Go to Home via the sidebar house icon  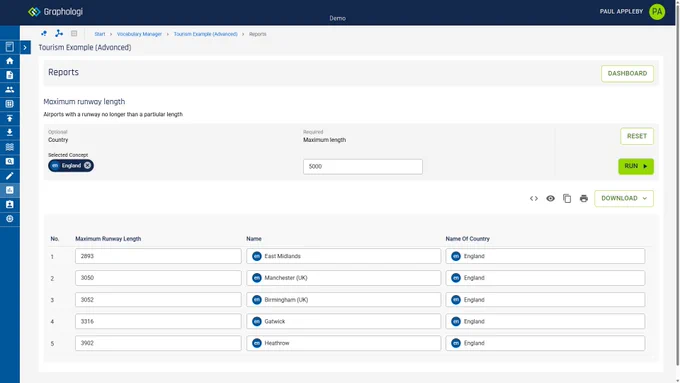(10, 61)
